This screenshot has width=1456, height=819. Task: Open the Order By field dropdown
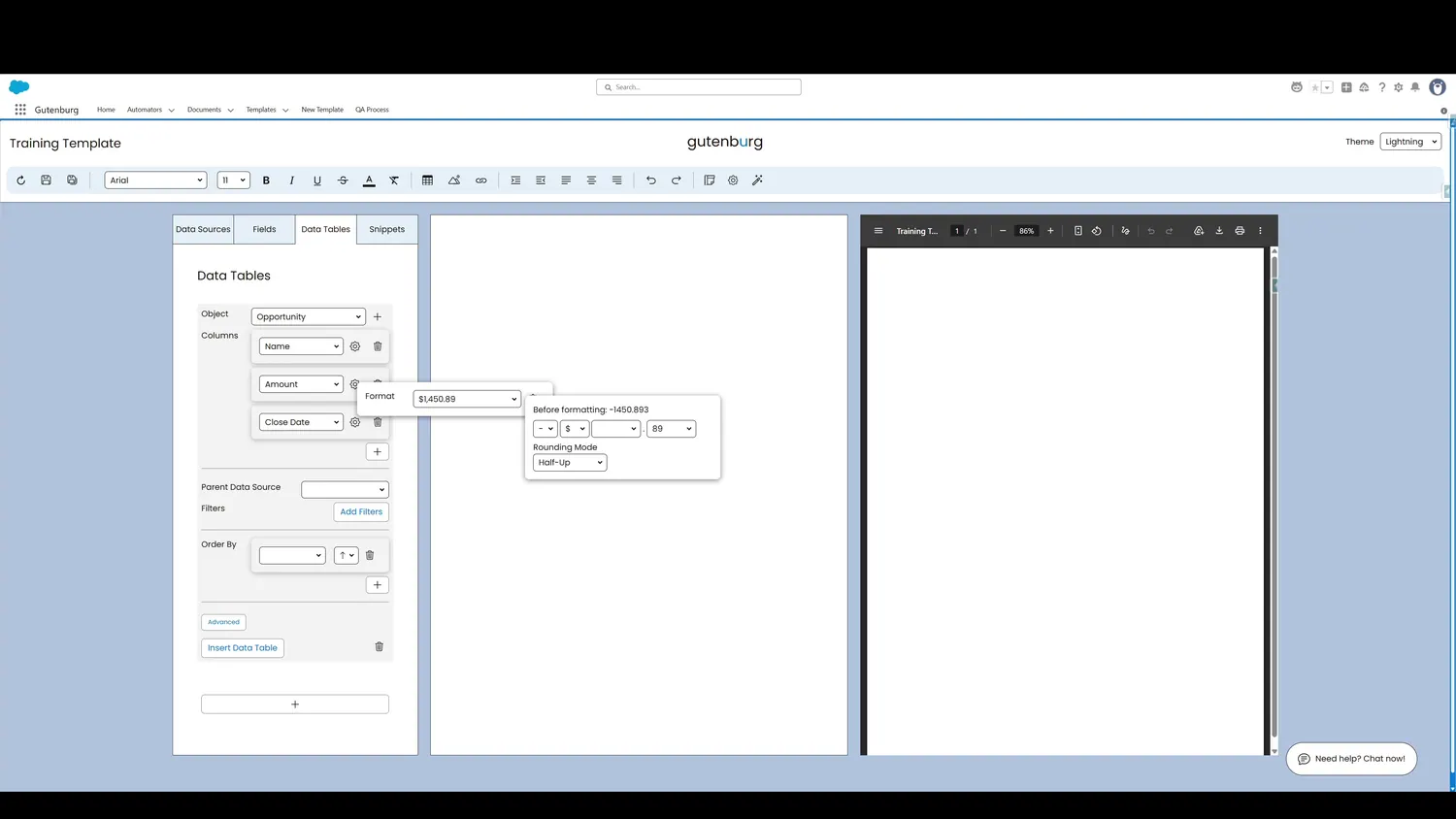click(292, 556)
